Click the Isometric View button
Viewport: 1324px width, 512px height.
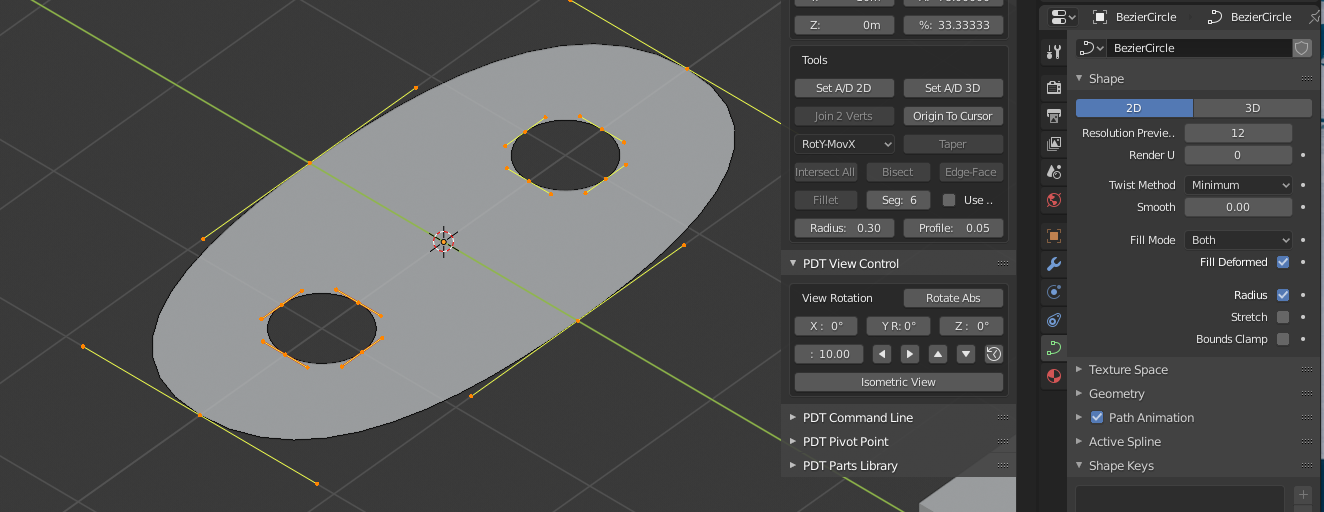click(x=898, y=382)
